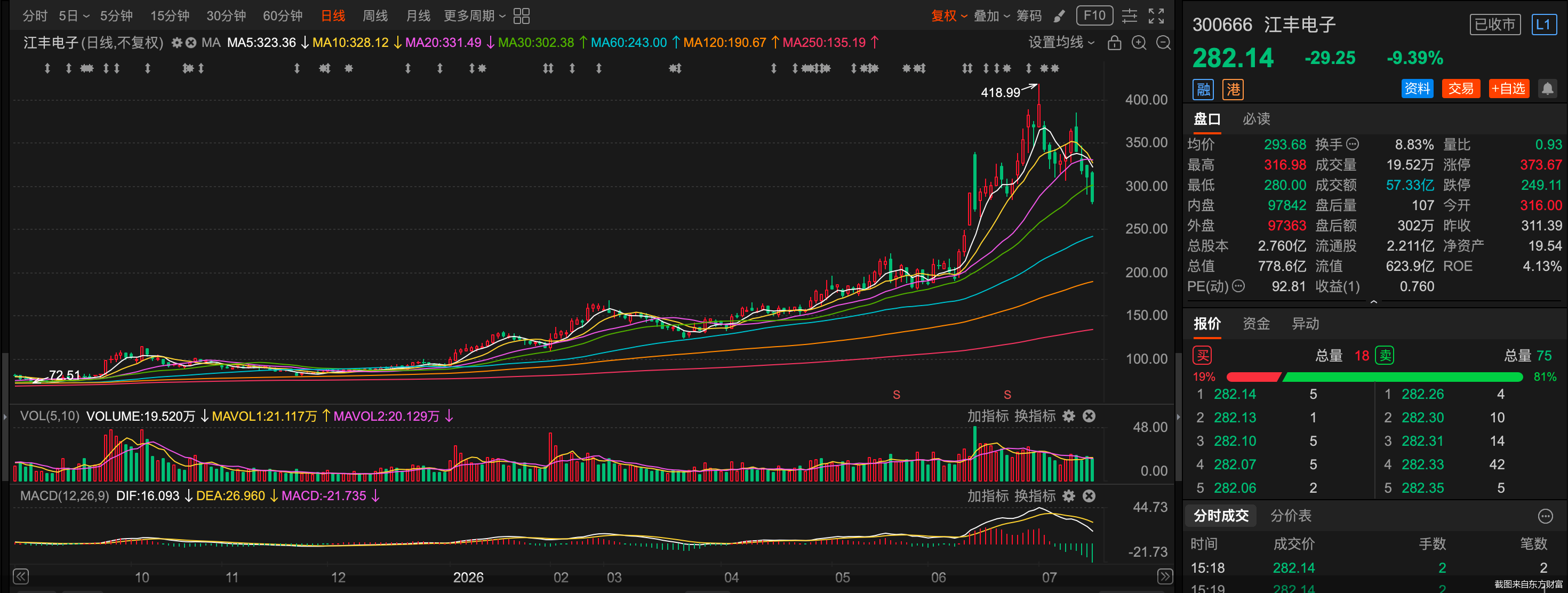Switch to the 资金 tab
This screenshot has height=593, width=1568.
point(1256,323)
